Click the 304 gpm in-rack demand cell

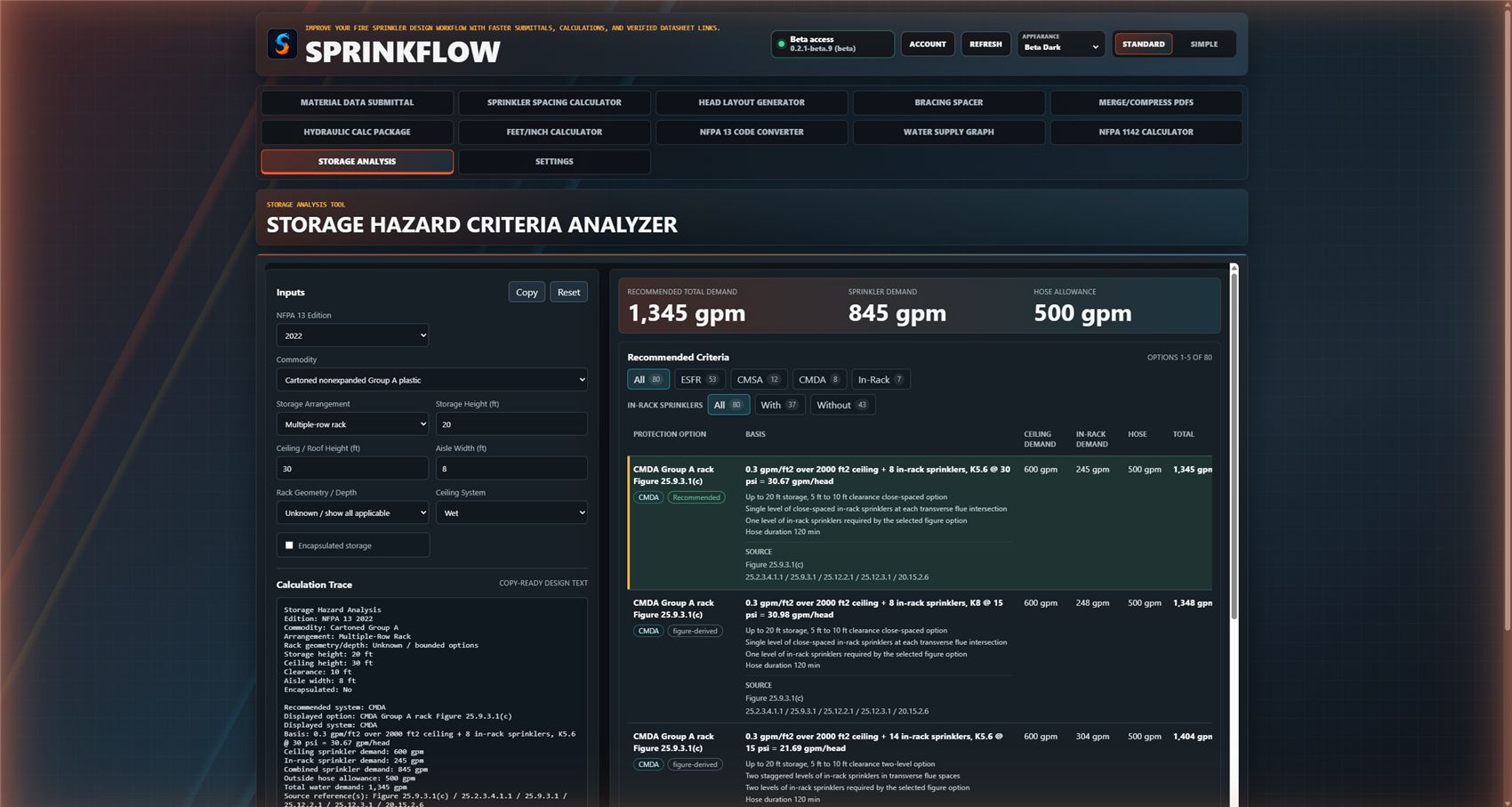1092,736
